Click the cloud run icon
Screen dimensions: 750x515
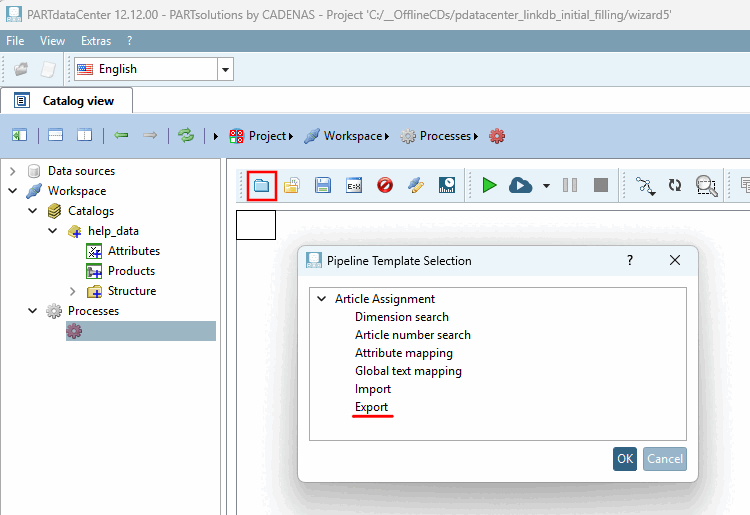[x=520, y=185]
